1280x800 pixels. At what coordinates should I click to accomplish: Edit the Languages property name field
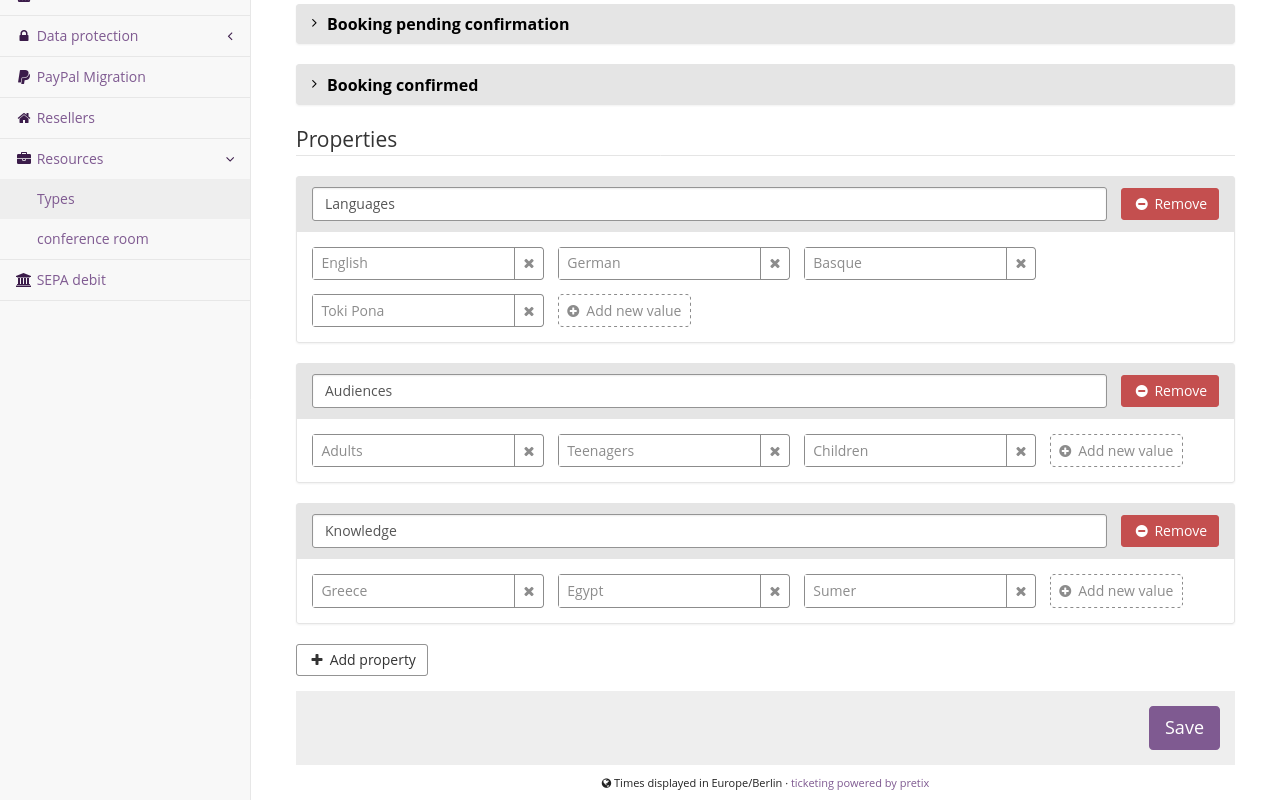click(709, 204)
